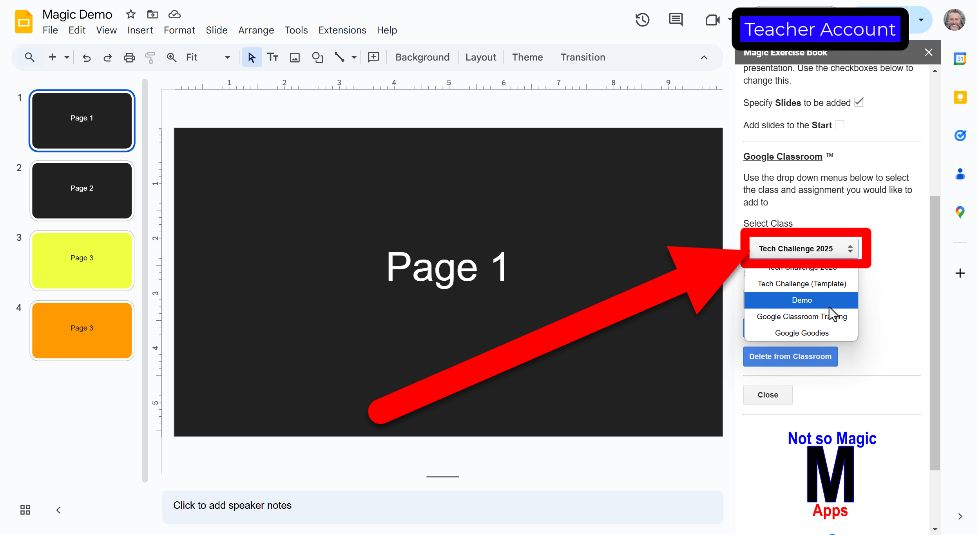Image resolution: width=977 pixels, height=535 pixels.
Task: Add a comment from the toolbar
Action: [x=373, y=57]
